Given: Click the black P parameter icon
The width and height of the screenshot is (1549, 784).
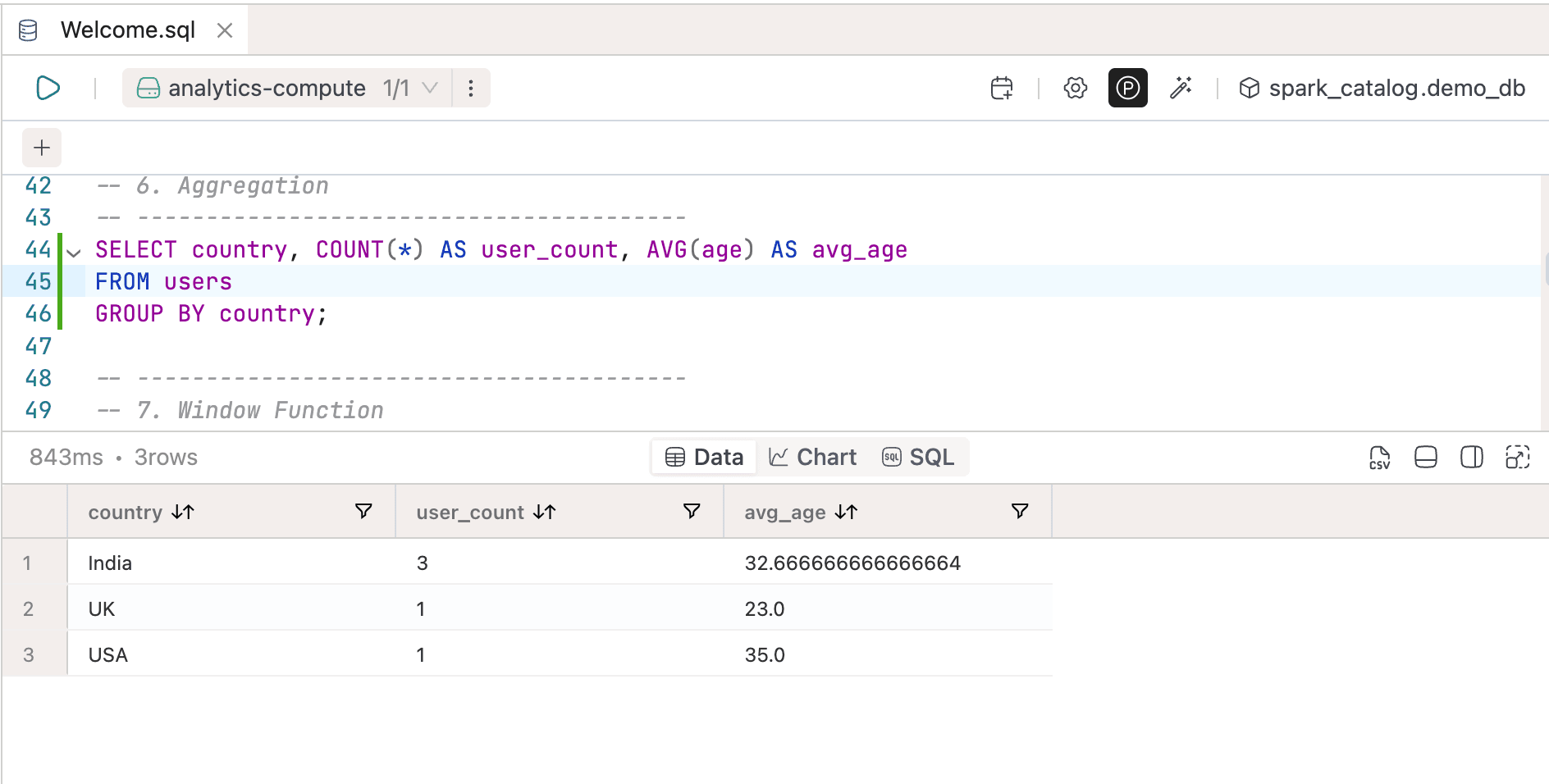Looking at the screenshot, I should coord(1127,88).
